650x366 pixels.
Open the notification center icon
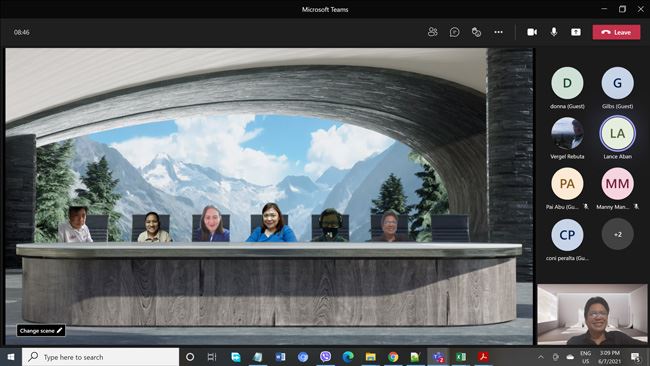click(x=635, y=357)
